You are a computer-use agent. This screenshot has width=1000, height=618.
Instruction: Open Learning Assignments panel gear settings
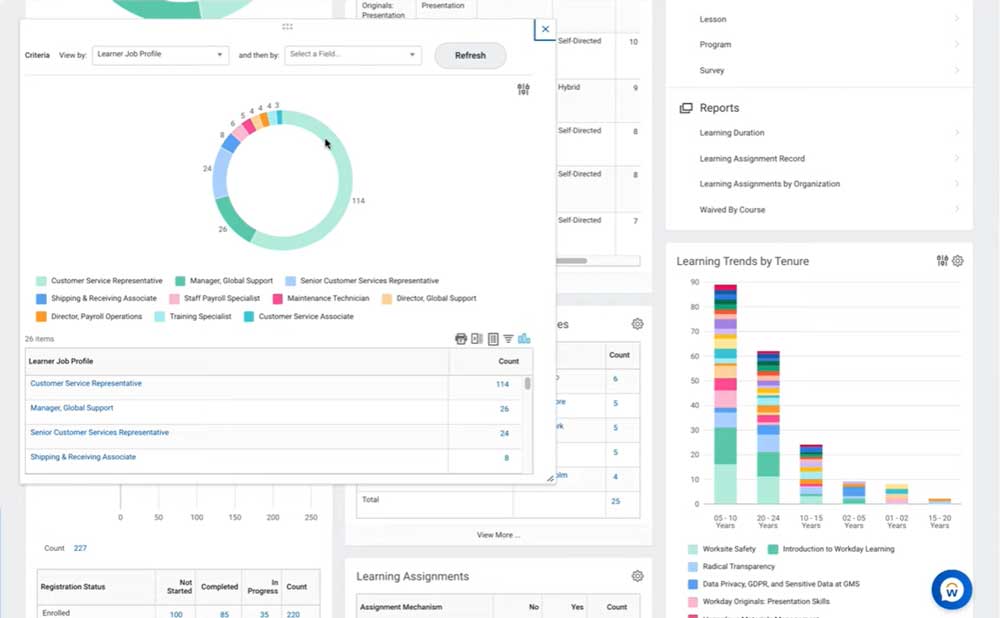coord(637,576)
